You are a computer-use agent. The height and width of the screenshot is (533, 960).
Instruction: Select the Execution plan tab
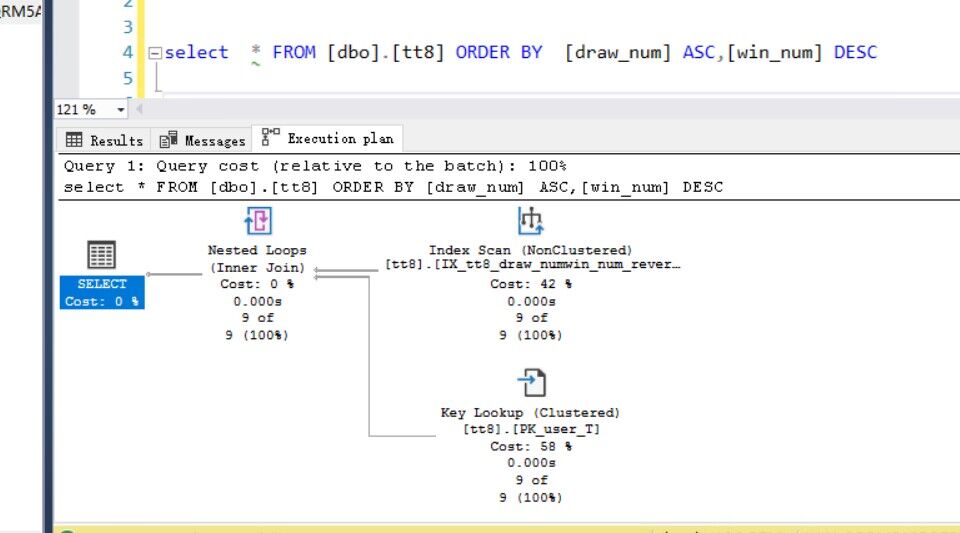[329, 139]
